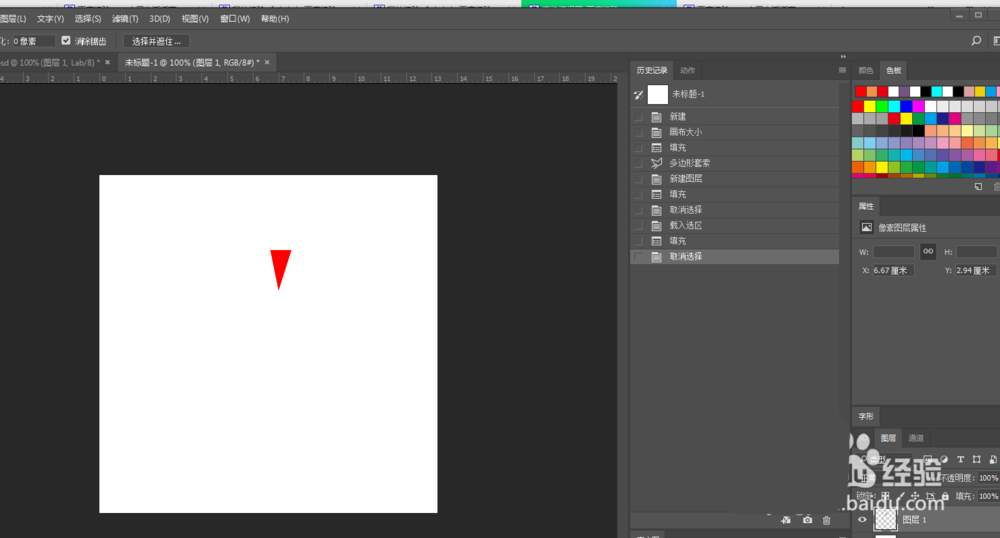This screenshot has height=538, width=1000.
Task: Toggle history brush source box beside 新建
Action: tap(639, 117)
